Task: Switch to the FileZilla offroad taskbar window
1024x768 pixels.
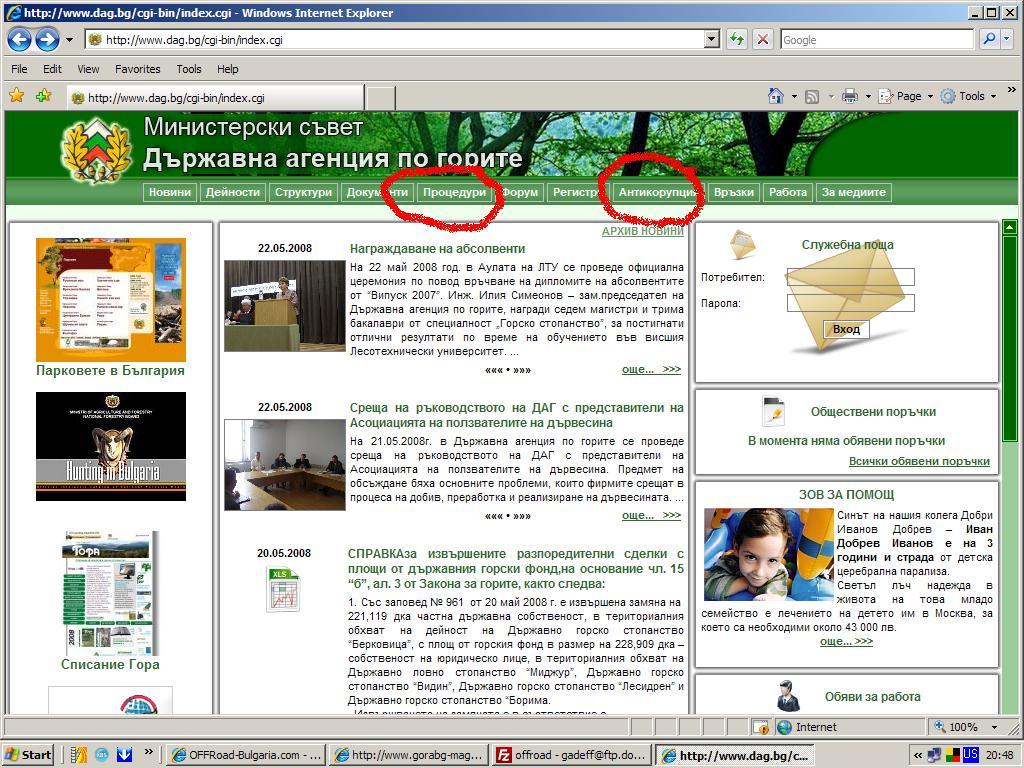Action: click(572, 755)
